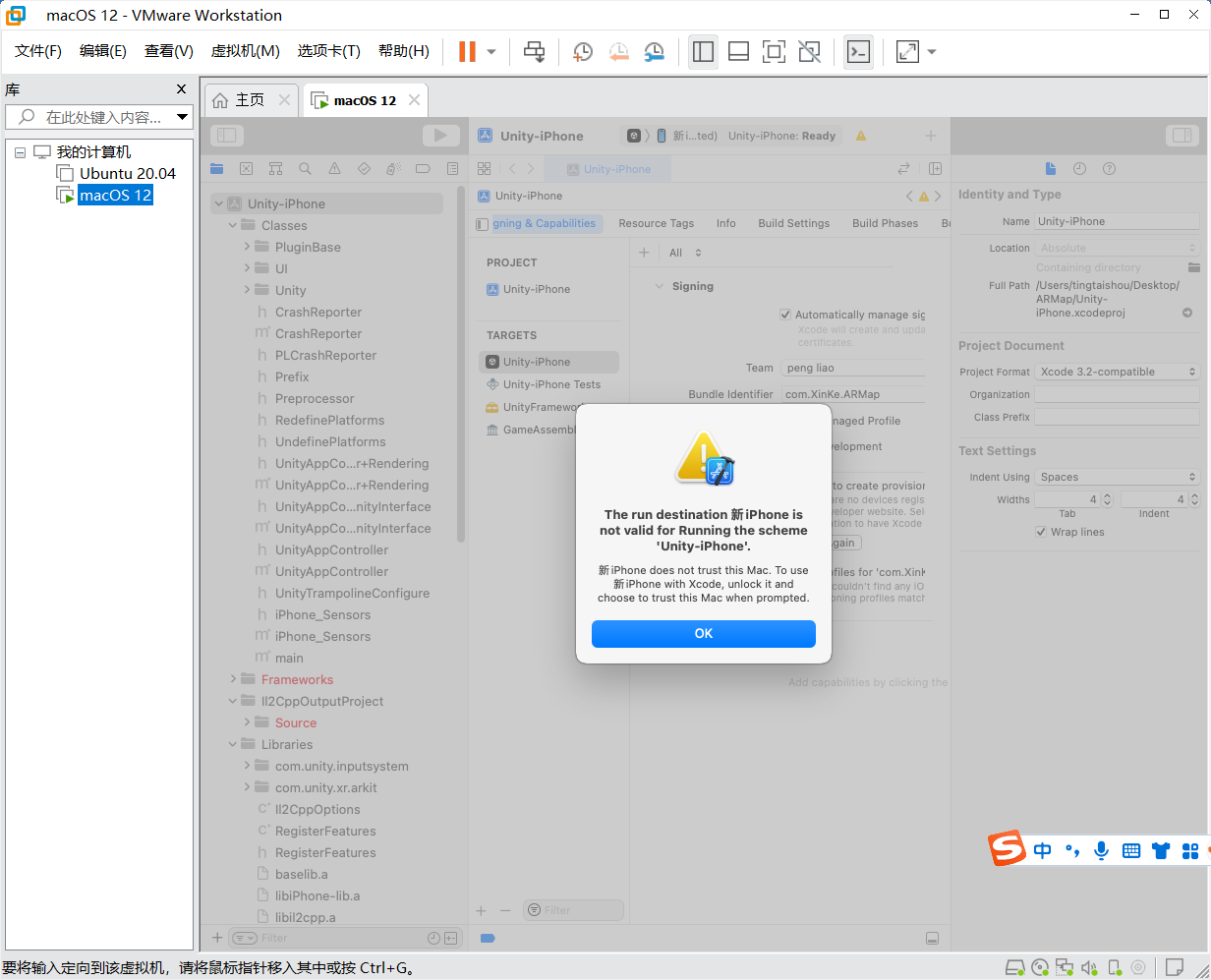Open the Xcode debug navigator
The image size is (1211, 980).
393,168
